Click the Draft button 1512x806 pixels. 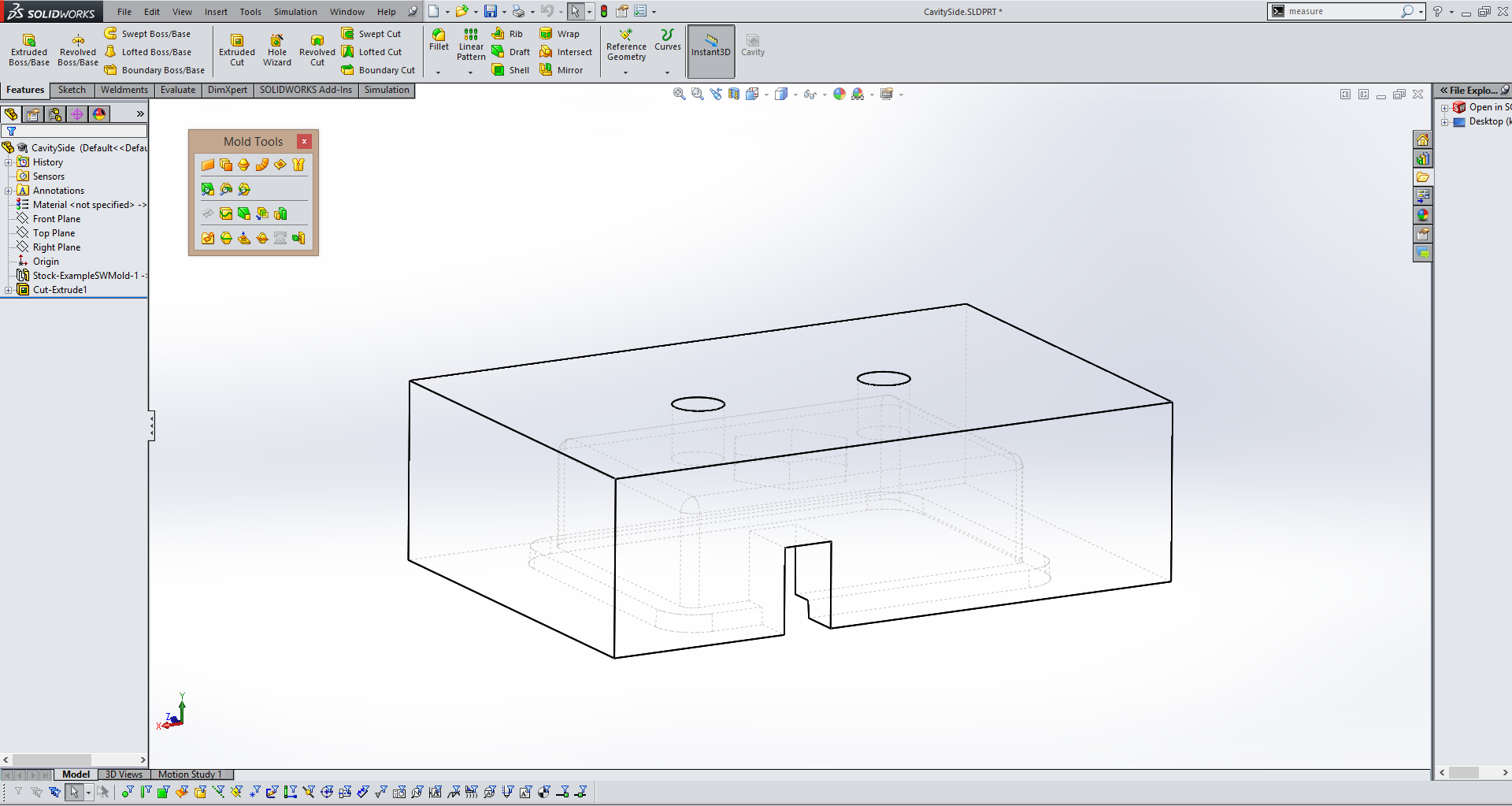[511, 52]
